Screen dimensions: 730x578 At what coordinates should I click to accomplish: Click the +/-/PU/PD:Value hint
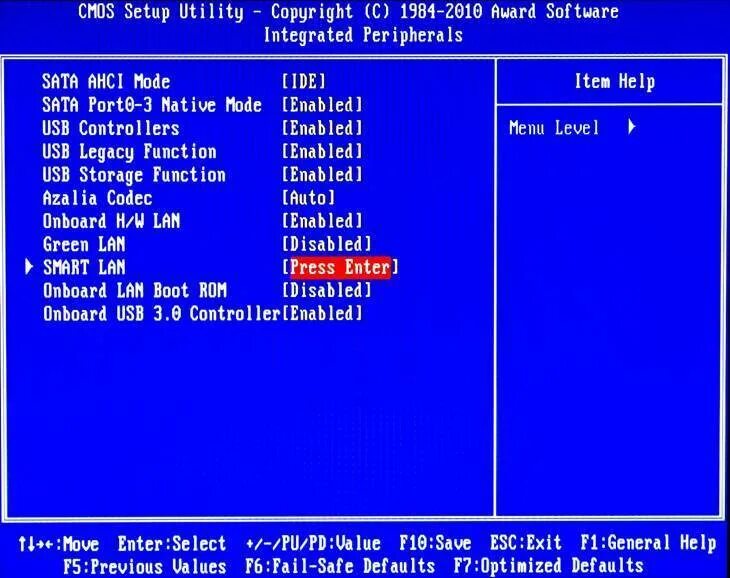(x=313, y=544)
